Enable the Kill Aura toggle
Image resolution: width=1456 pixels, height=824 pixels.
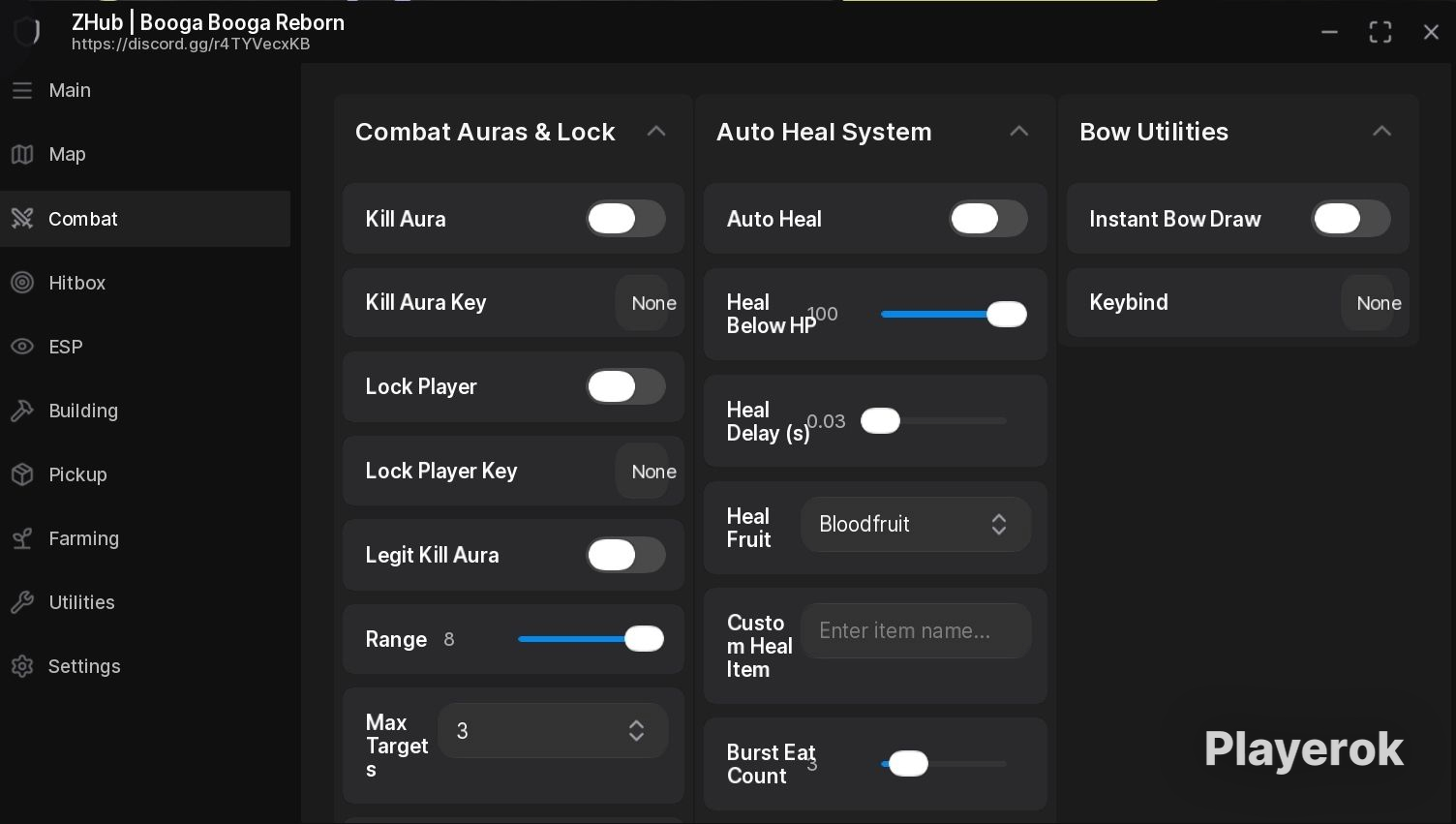tap(625, 219)
